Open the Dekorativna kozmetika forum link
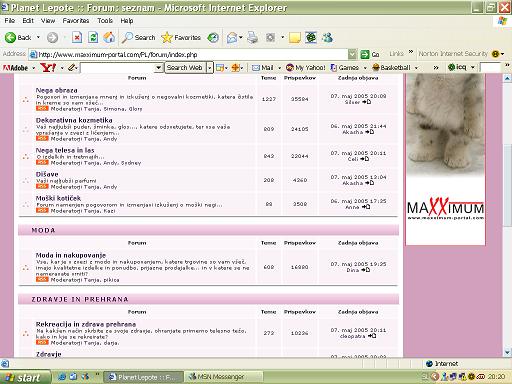 (x=74, y=120)
